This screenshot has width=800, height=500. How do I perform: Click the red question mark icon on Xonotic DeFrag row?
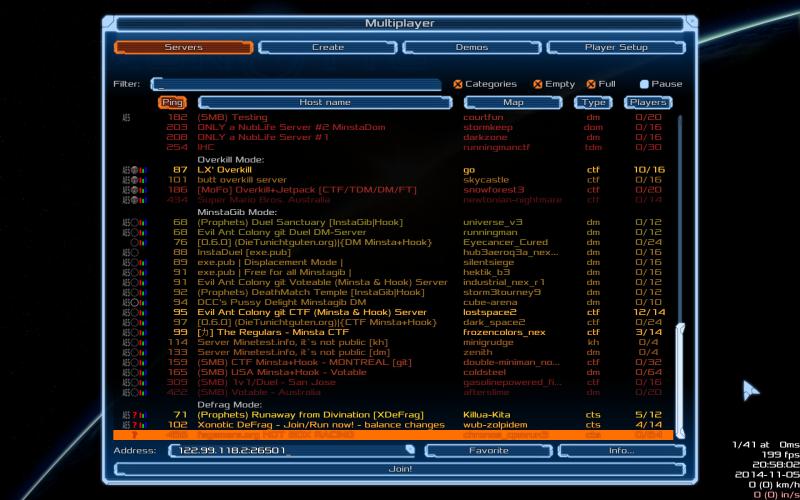point(133,424)
